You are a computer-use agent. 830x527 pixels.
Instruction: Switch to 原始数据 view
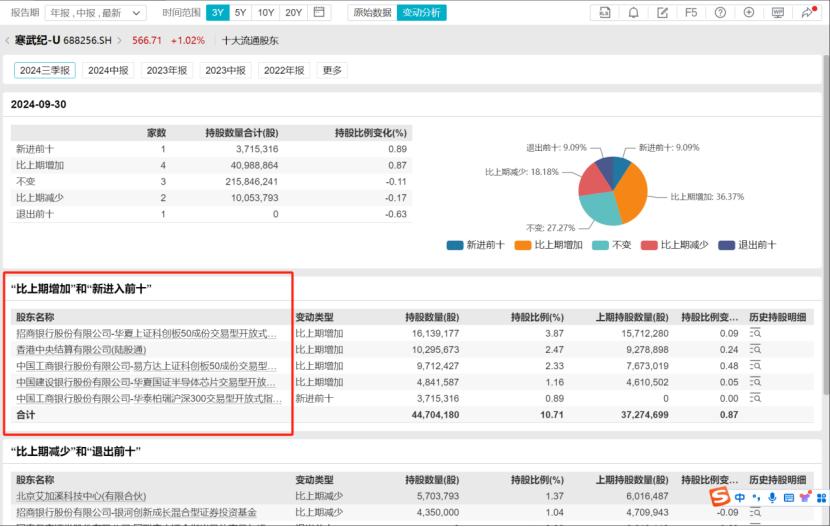(372, 13)
